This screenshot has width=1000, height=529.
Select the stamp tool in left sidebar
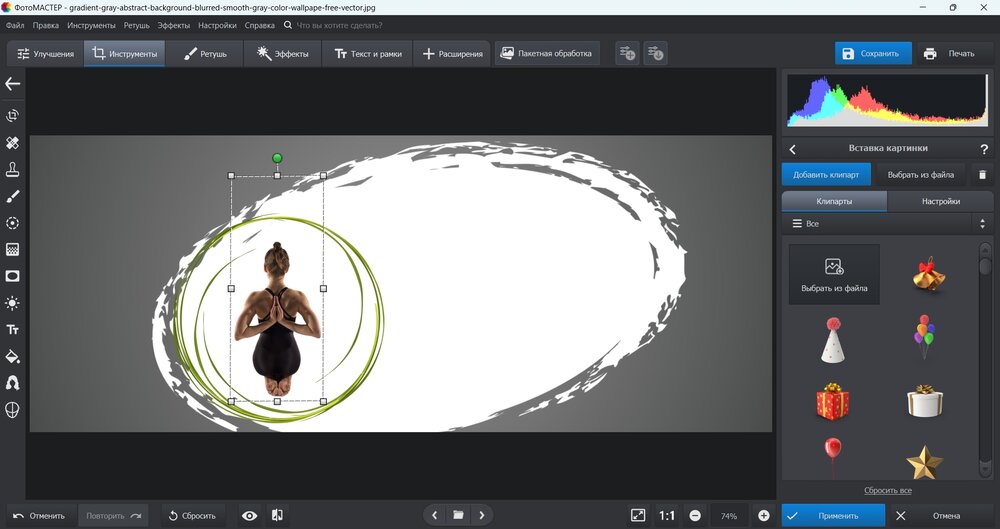pos(13,169)
